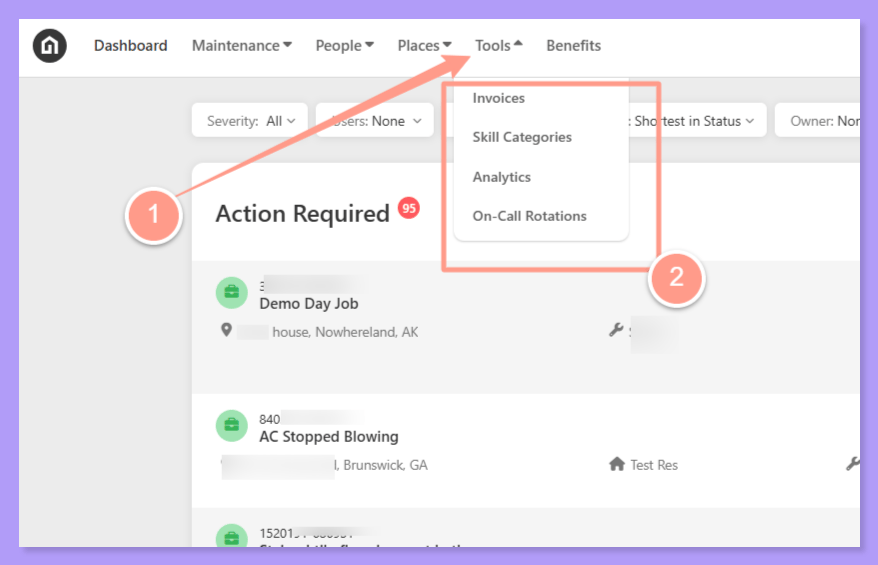The height and width of the screenshot is (565, 878).
Task: Open the Shortest in Status sort dropdown
Action: pyautogui.click(x=694, y=120)
